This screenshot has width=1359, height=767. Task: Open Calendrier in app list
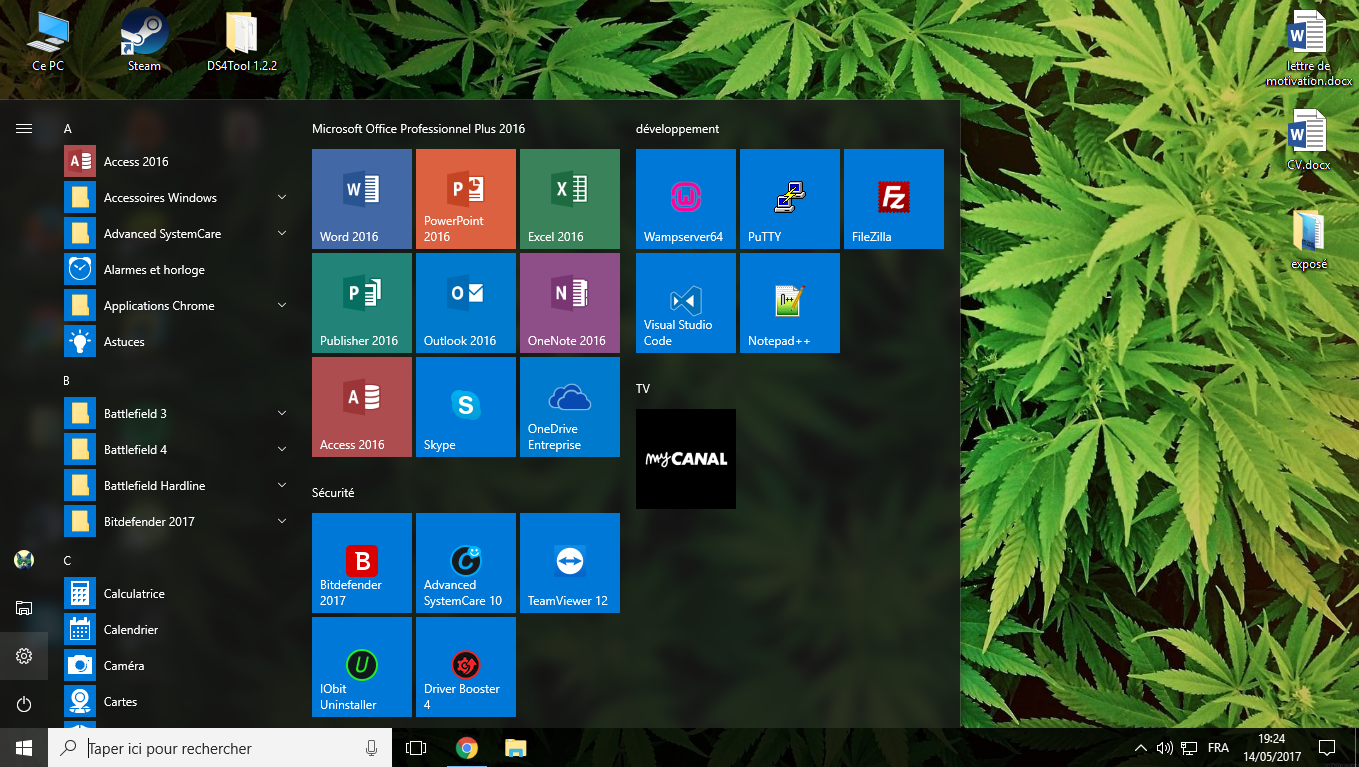176,629
